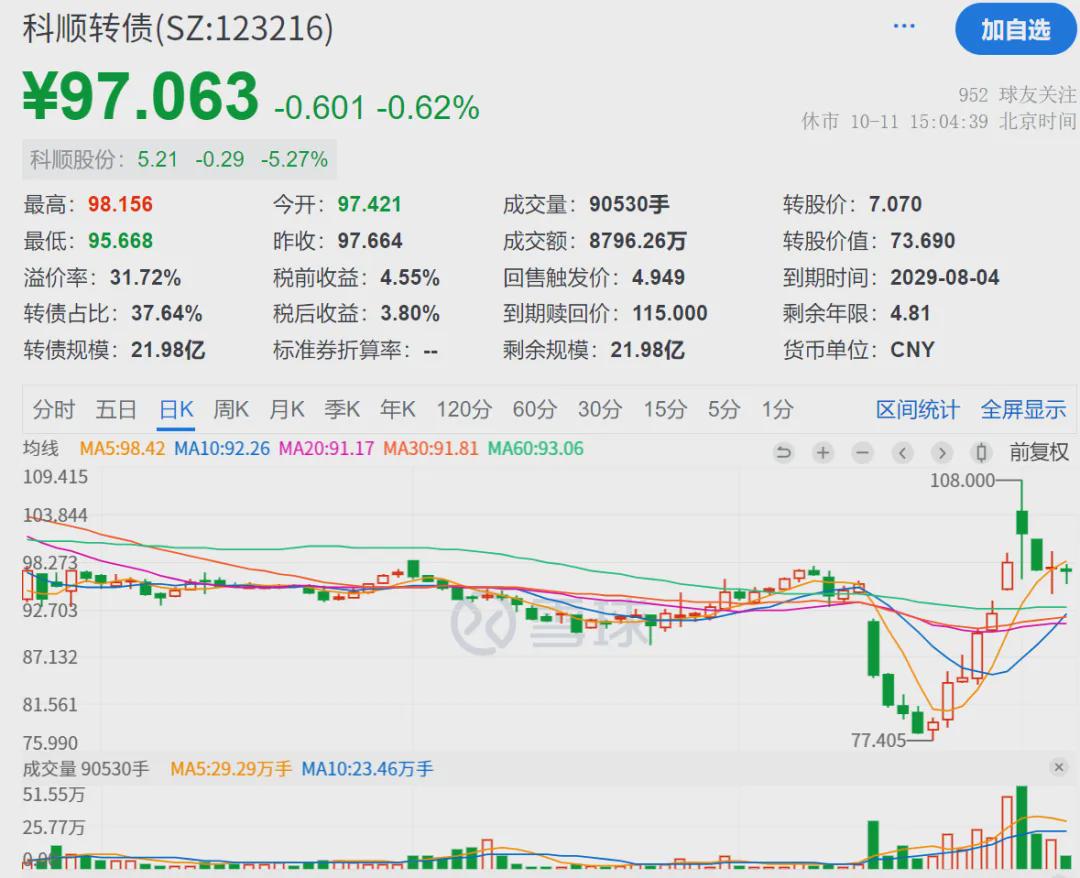
Task: Close the volume indicator panel
Action: 1059,767
